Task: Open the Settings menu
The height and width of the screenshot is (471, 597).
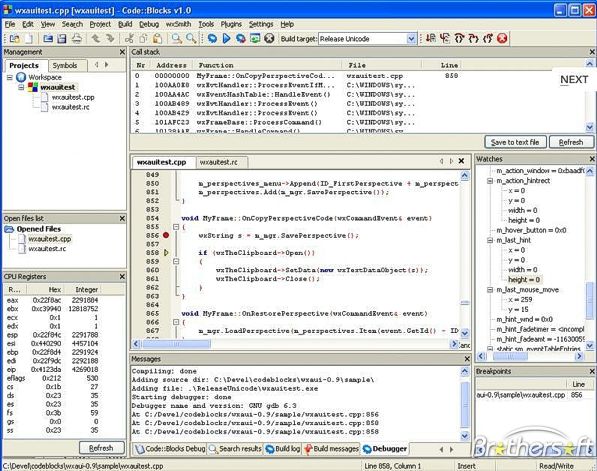Action: click(261, 24)
